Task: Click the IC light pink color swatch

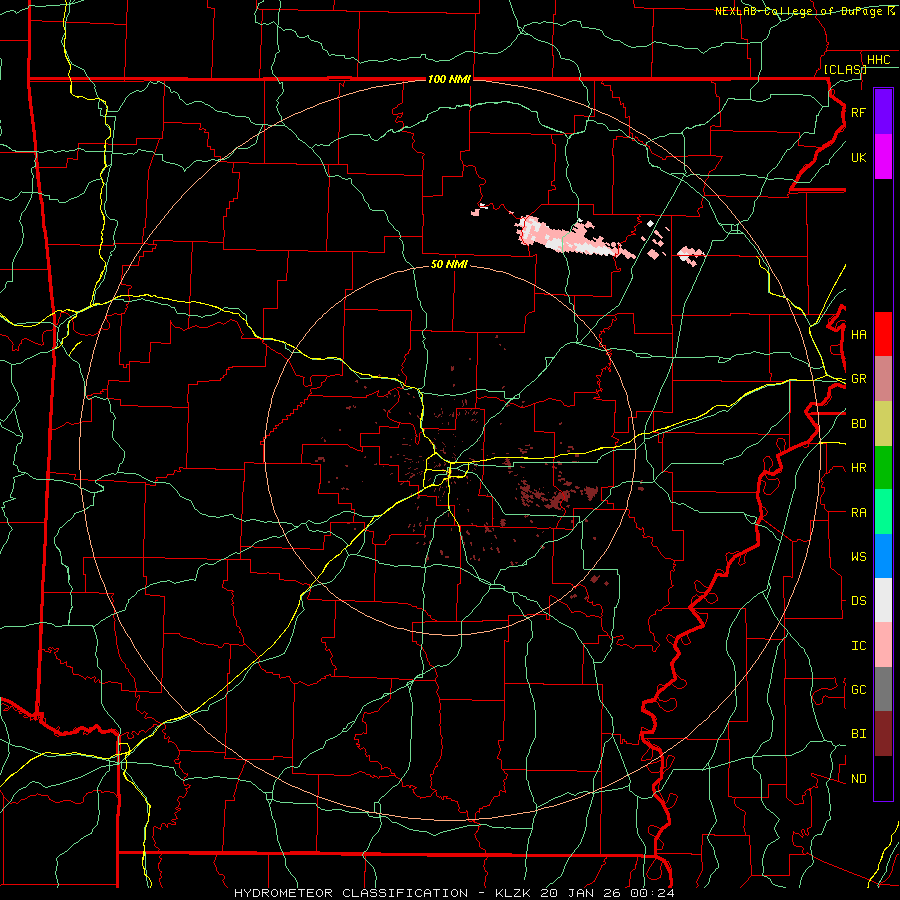Action: point(883,645)
